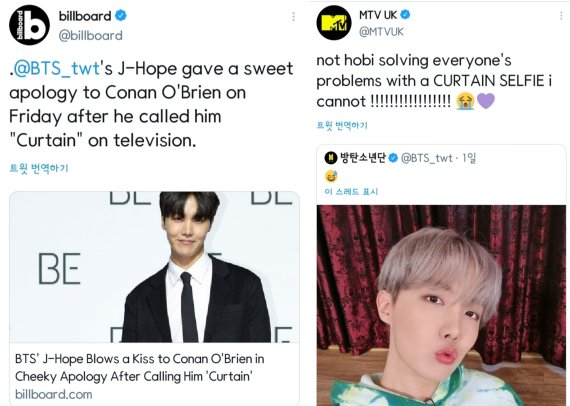Click the MTV UK display name
The width and height of the screenshot is (570, 406).
(x=378, y=15)
